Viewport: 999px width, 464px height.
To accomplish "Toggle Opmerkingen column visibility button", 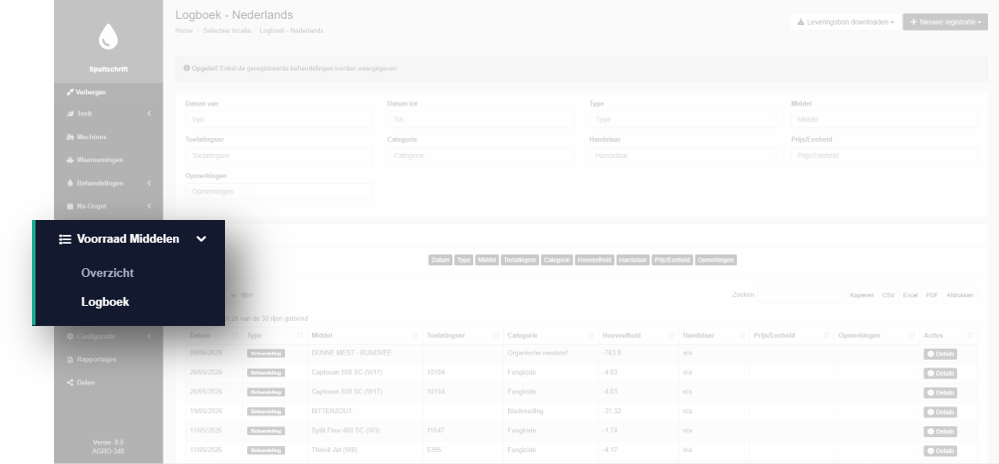I will (716, 260).
